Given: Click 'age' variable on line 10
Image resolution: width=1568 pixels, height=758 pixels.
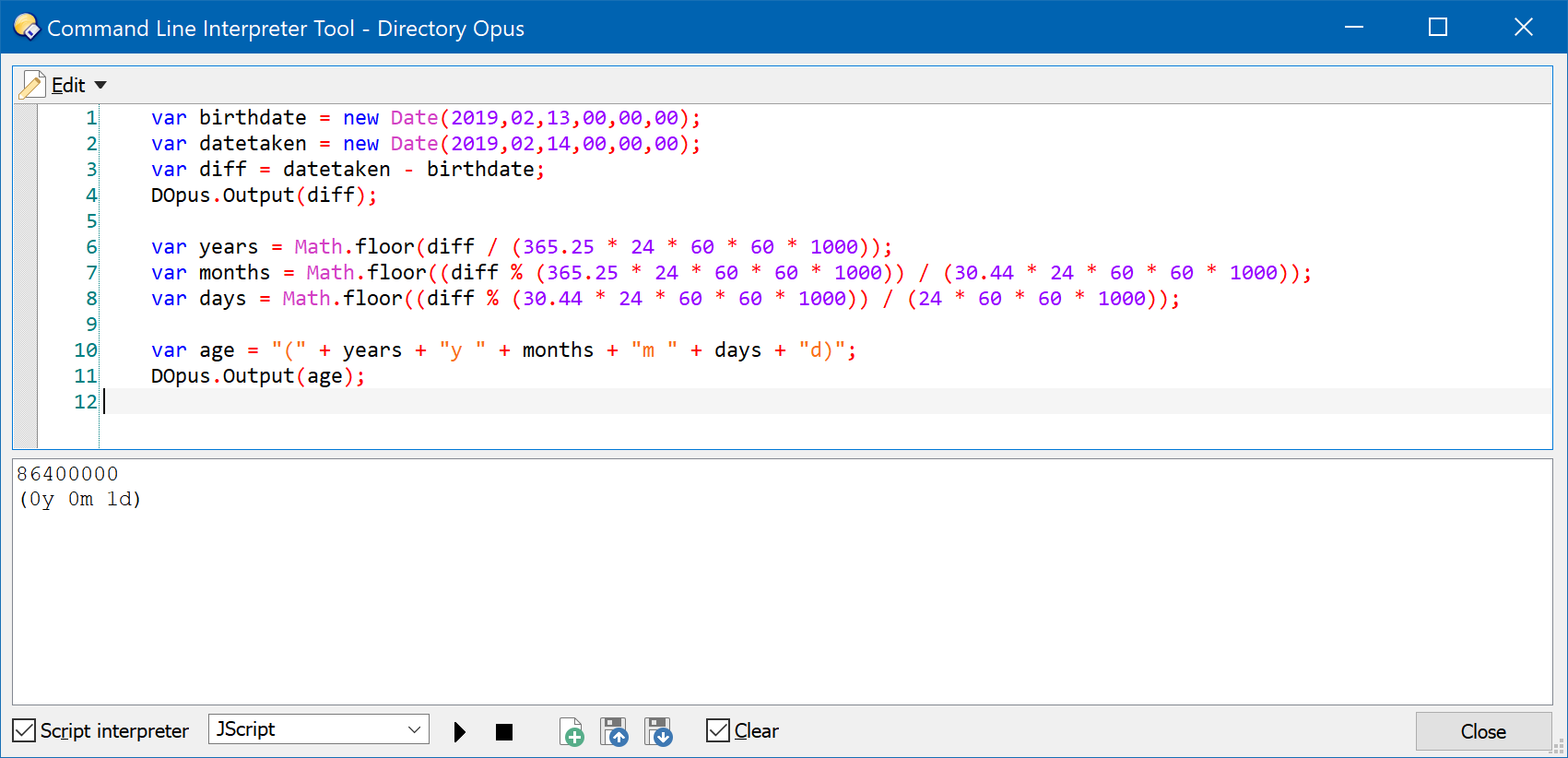Looking at the screenshot, I should [x=217, y=350].
